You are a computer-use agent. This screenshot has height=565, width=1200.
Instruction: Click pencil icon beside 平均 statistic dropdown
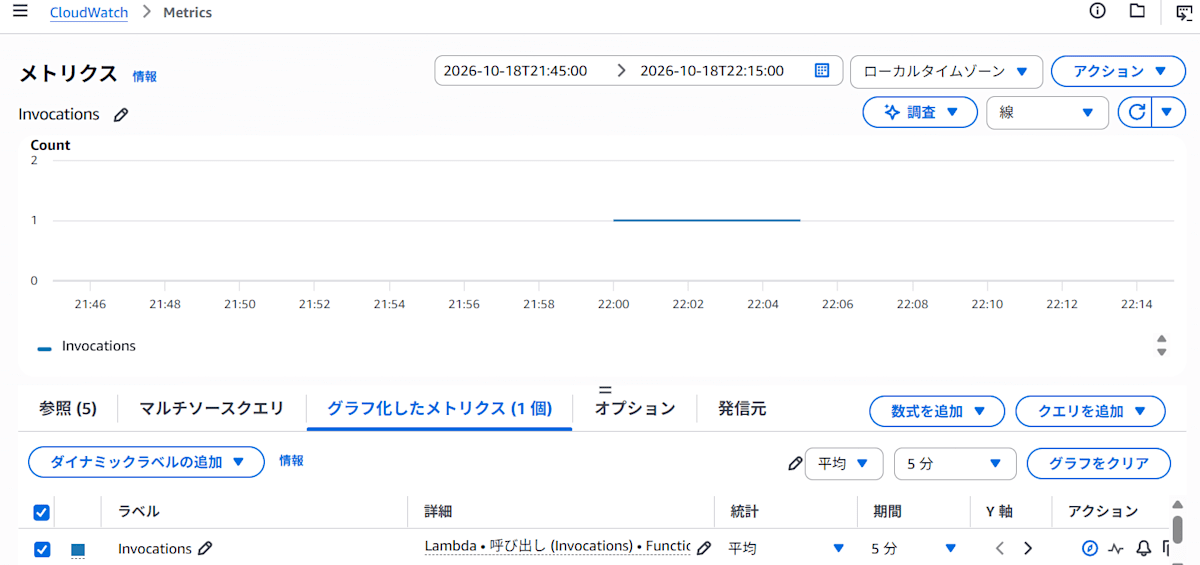tap(795, 464)
